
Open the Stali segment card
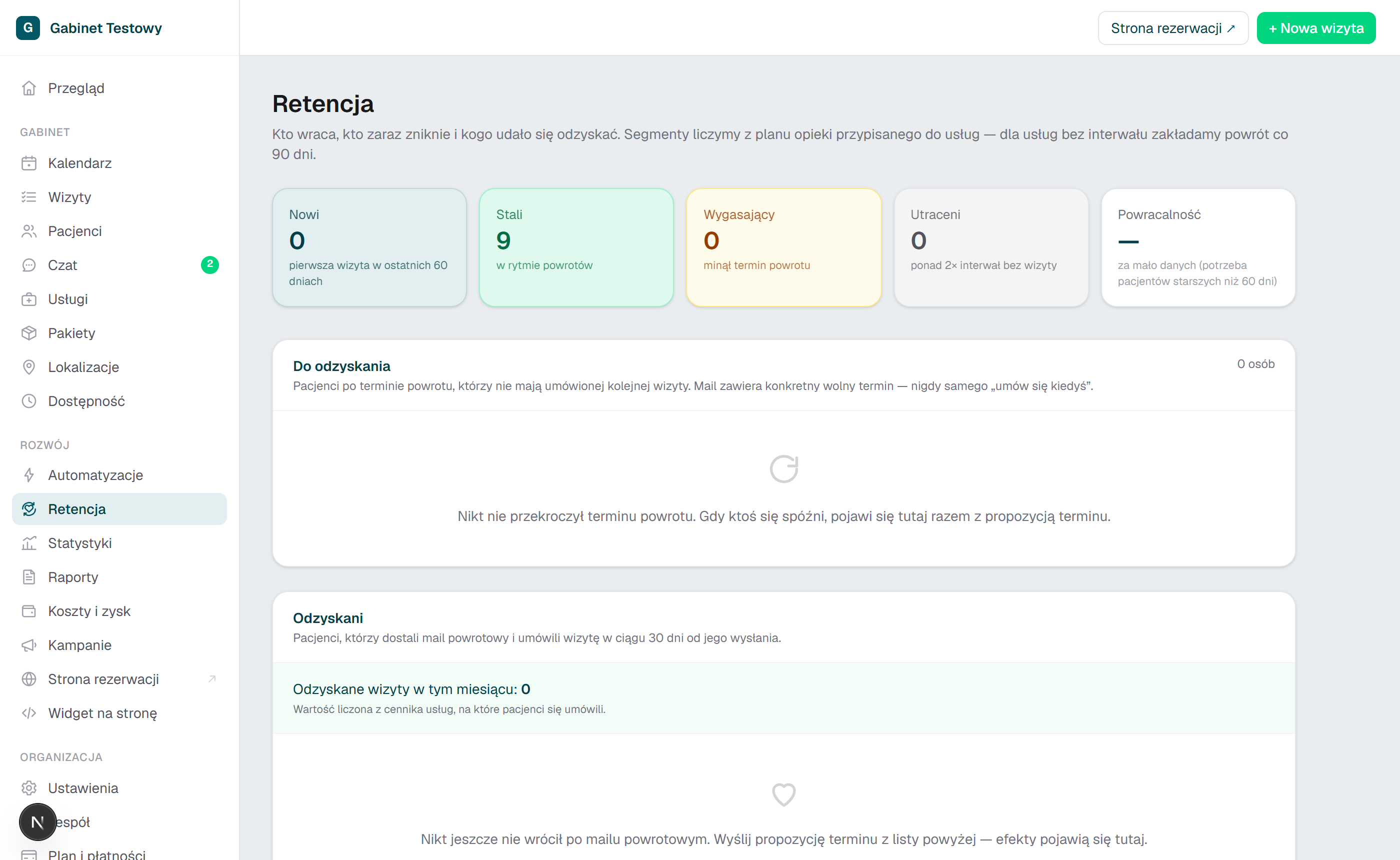point(576,247)
